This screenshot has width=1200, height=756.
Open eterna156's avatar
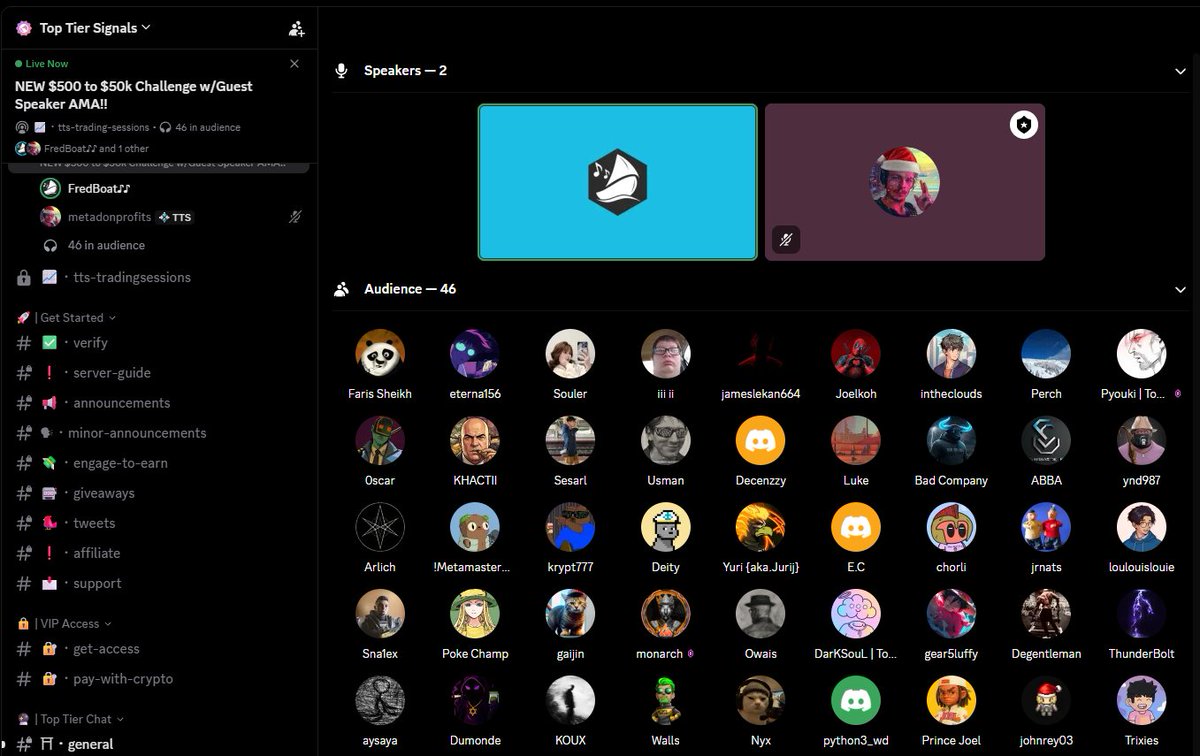pos(475,354)
